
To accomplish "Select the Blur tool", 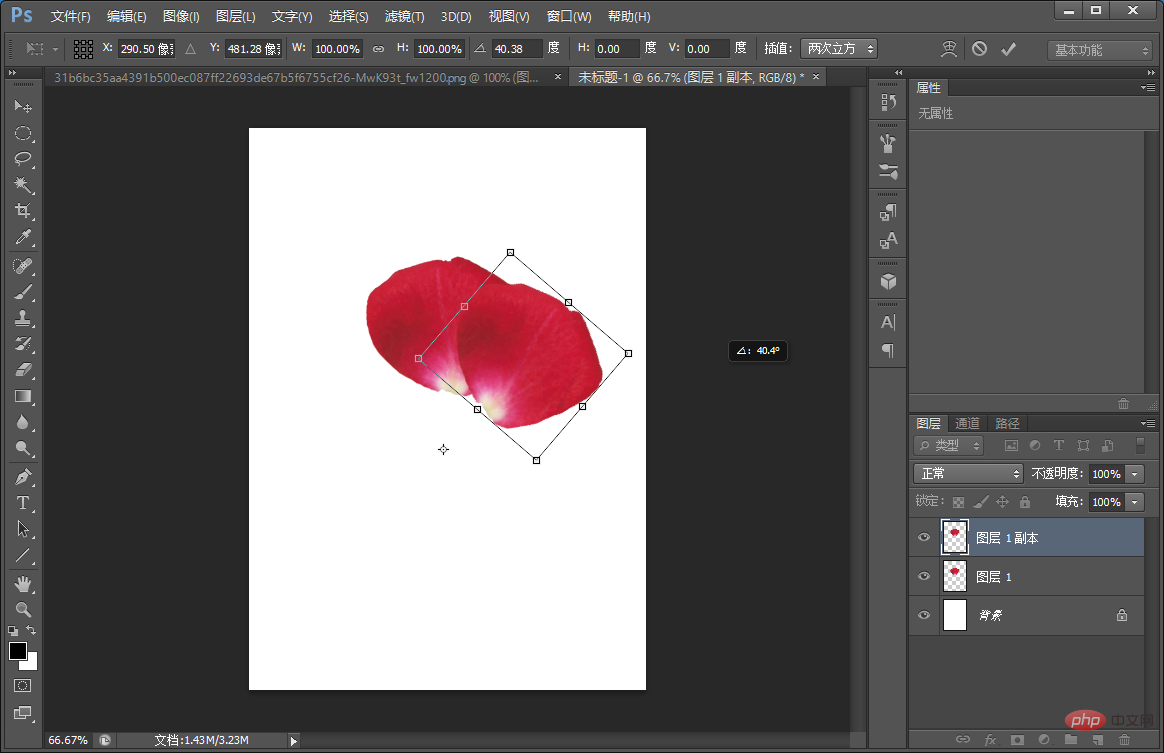I will click(x=23, y=422).
